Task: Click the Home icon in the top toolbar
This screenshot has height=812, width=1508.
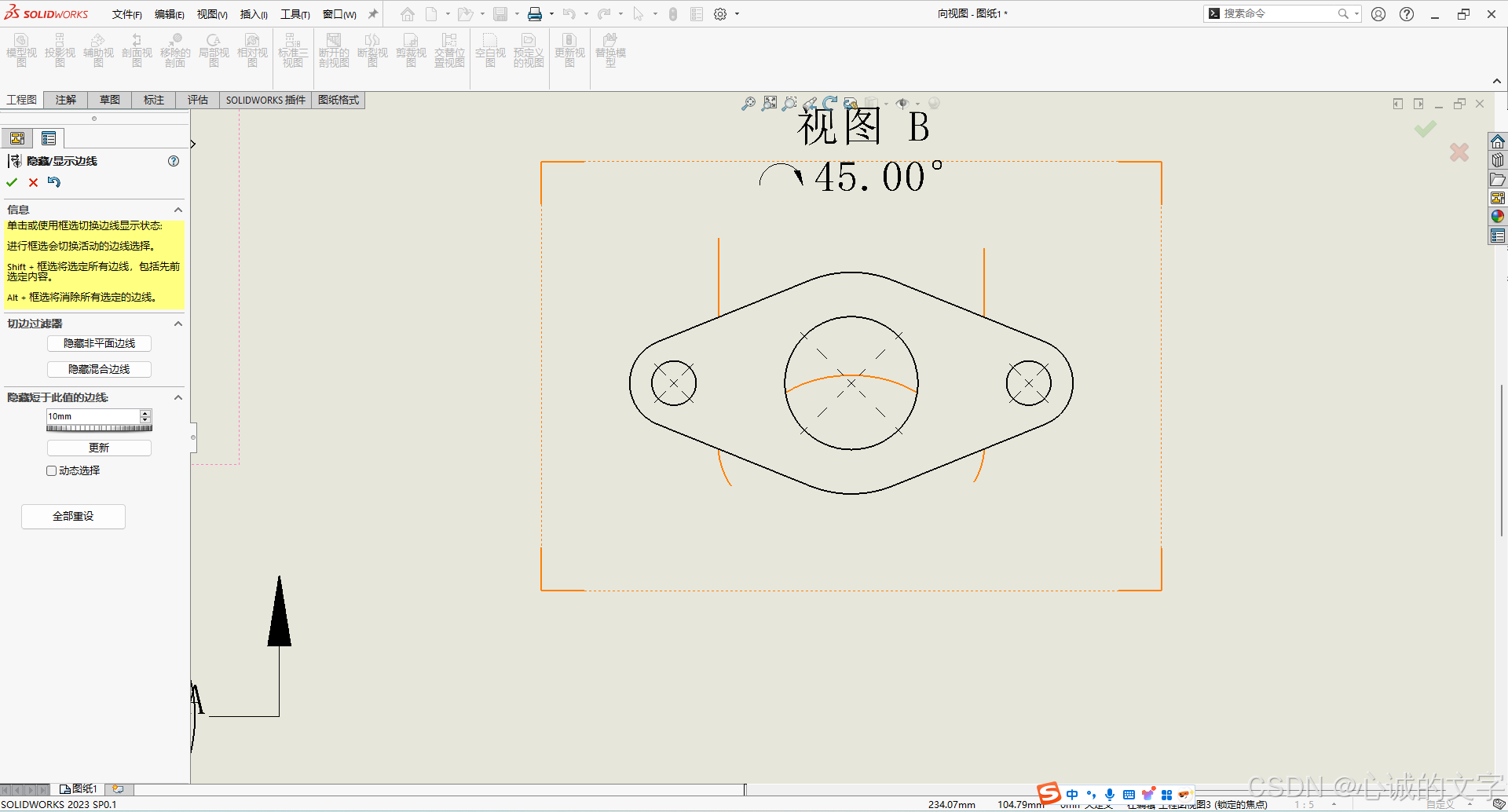Action: (x=407, y=14)
